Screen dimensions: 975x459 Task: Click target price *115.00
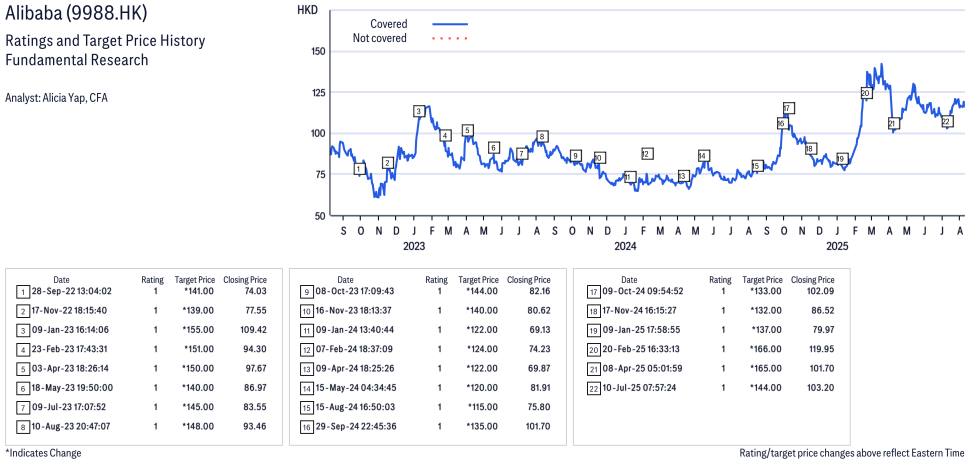(x=483, y=407)
